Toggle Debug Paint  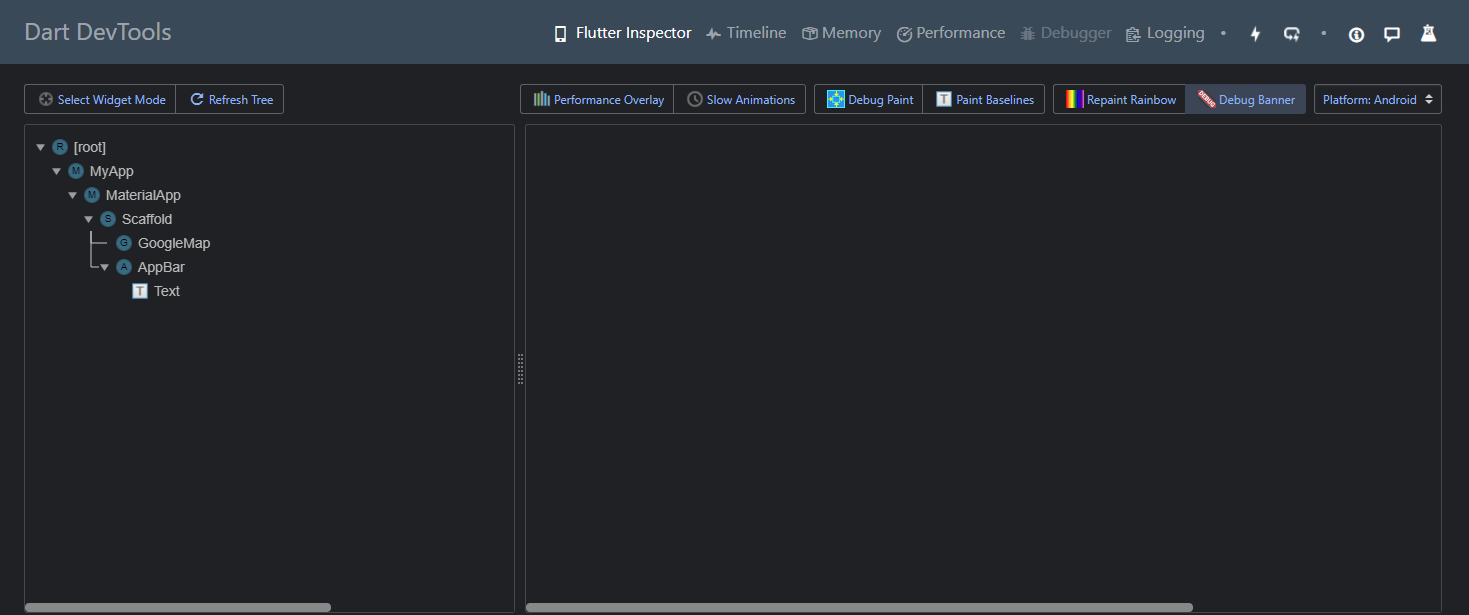click(869, 99)
